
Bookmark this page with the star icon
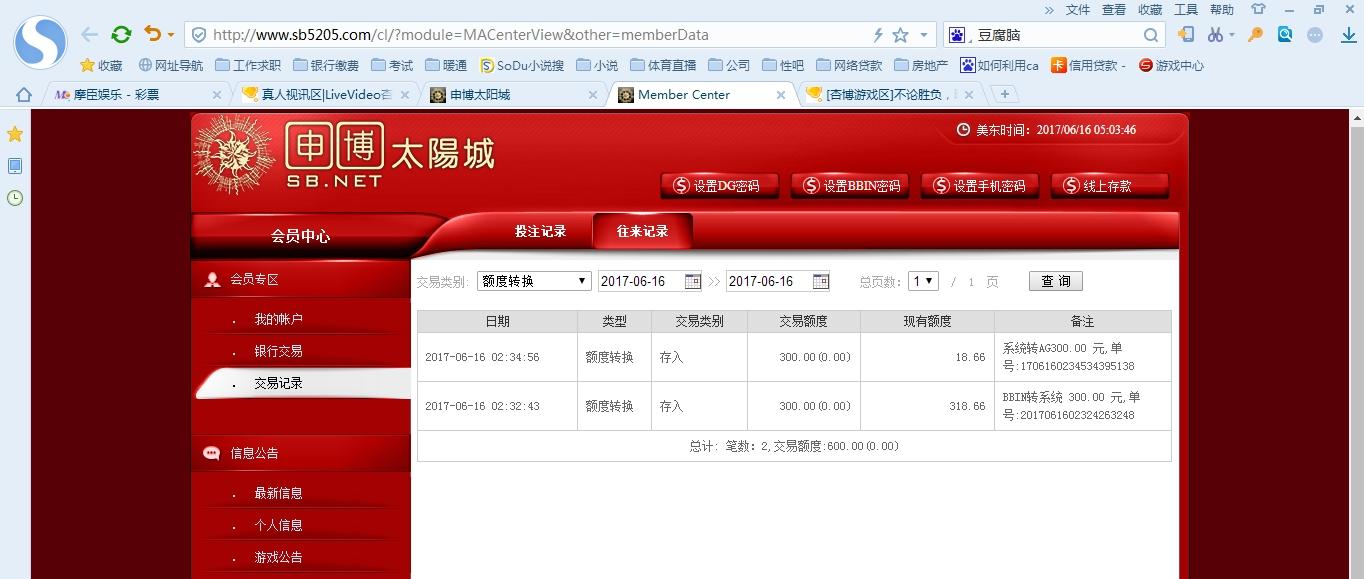coord(900,35)
